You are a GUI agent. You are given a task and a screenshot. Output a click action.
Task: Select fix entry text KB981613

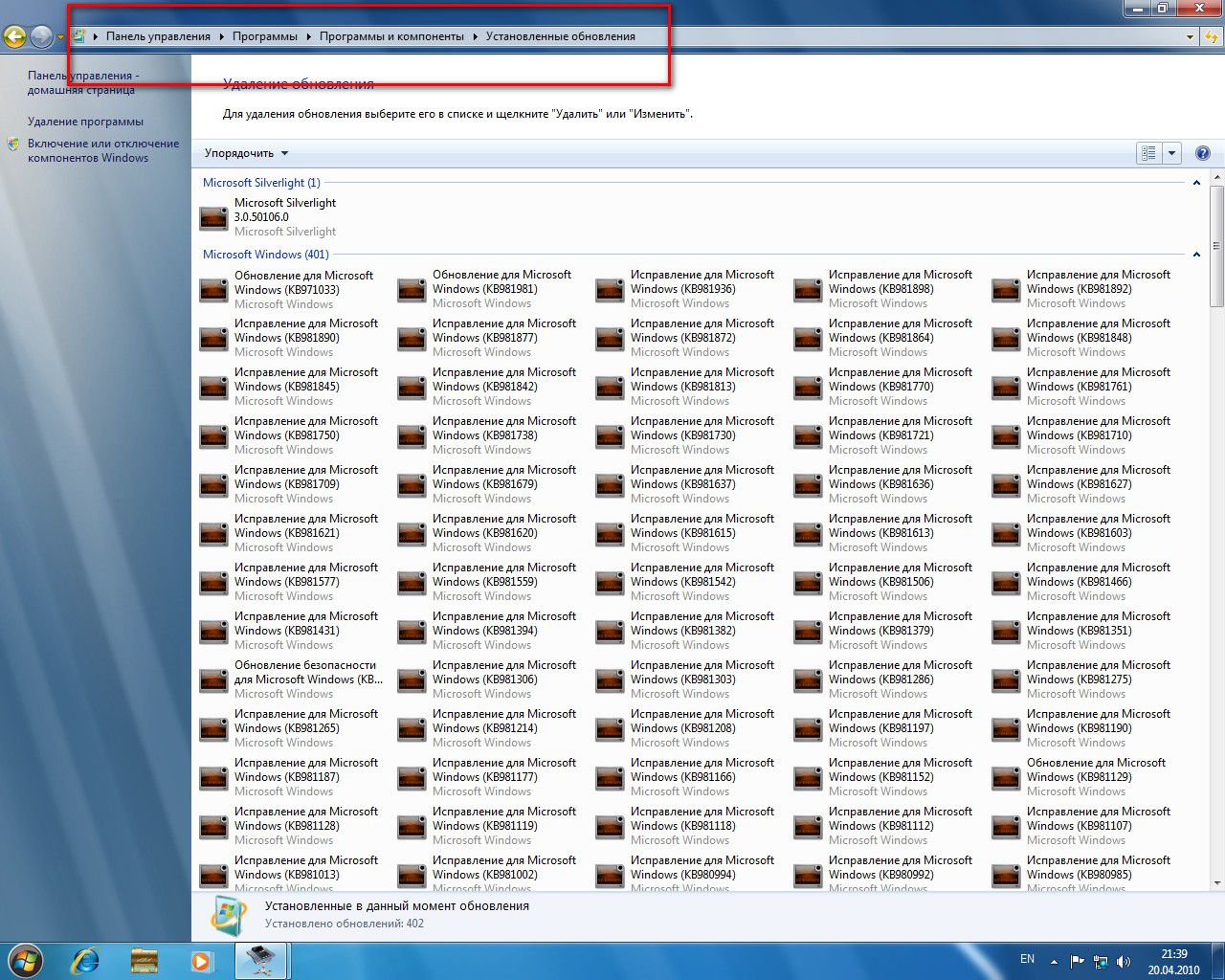click(901, 525)
